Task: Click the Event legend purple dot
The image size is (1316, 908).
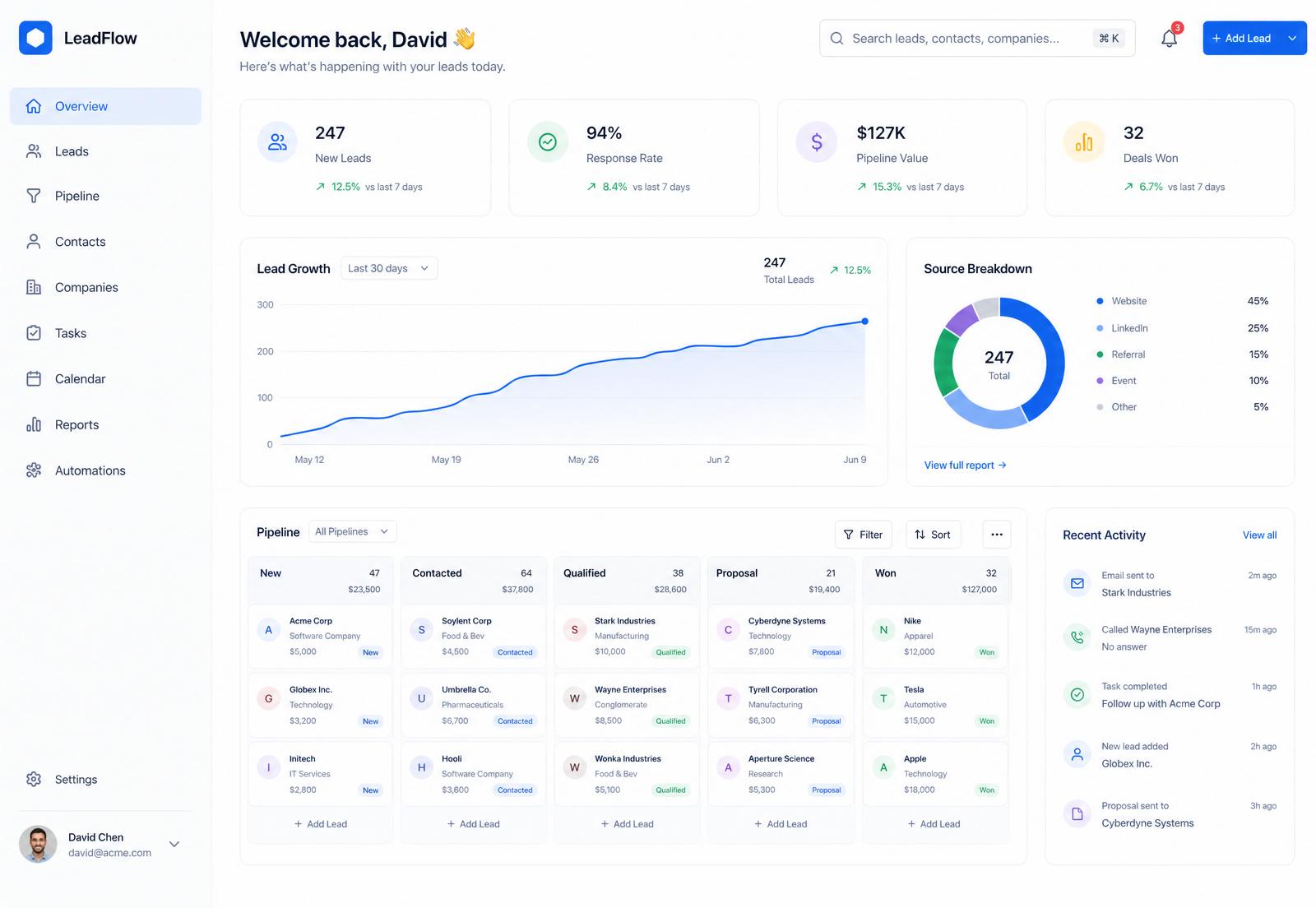Action: pyautogui.click(x=1100, y=381)
